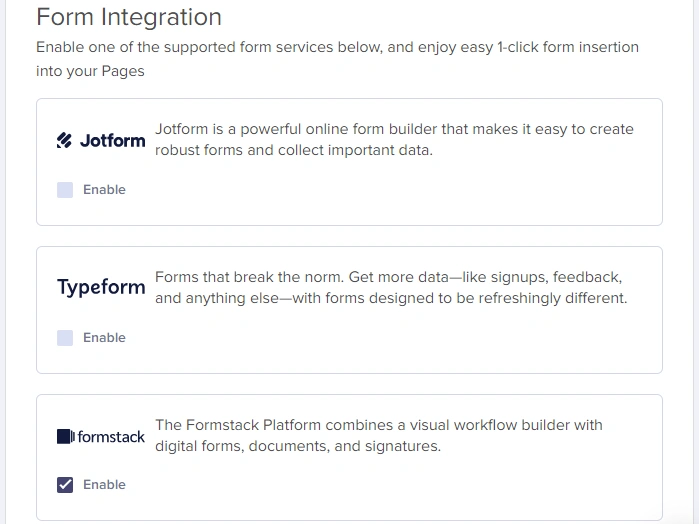The height and width of the screenshot is (524, 699).
Task: Click the 'Enable one of the supported' intro text
Action: [x=337, y=47]
